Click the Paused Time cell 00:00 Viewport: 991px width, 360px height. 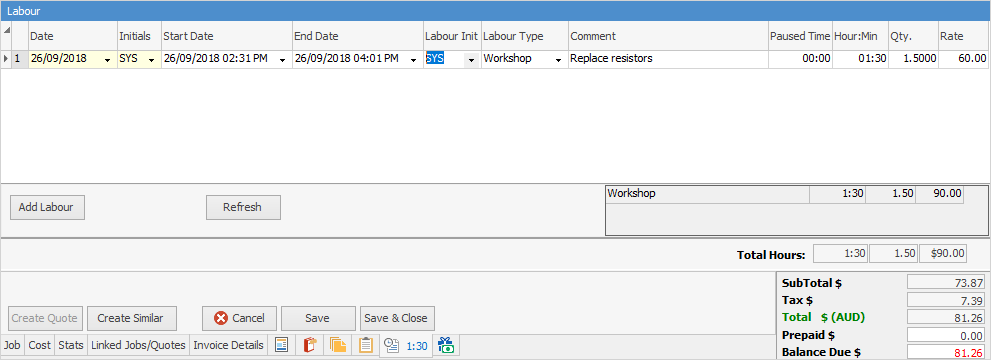coord(800,59)
